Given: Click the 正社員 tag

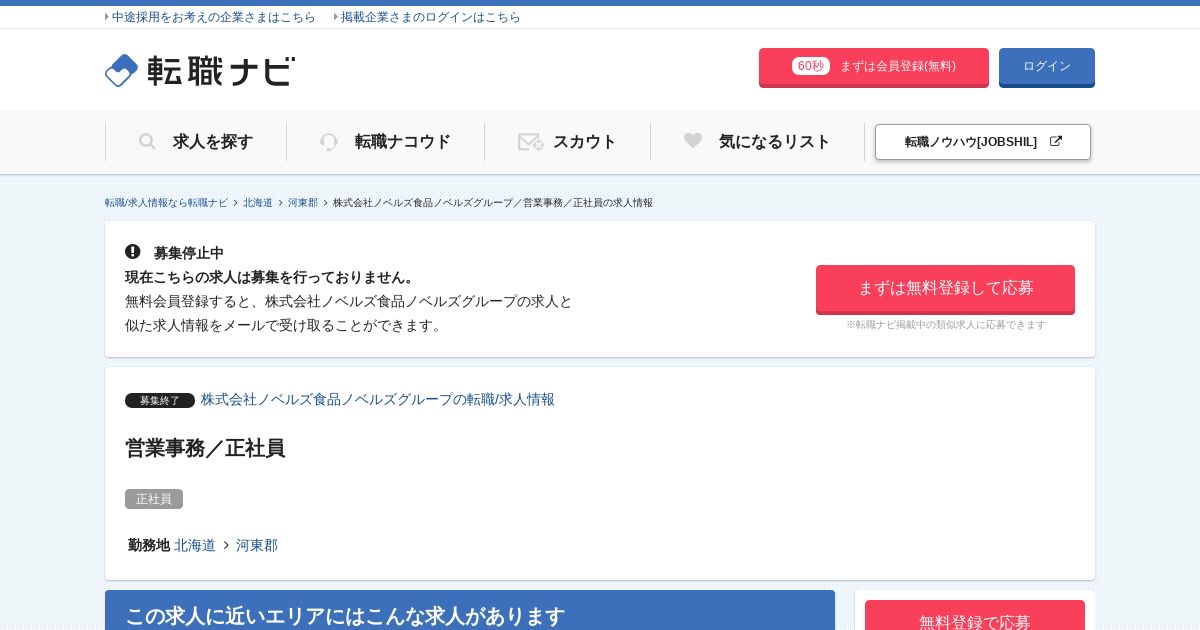Looking at the screenshot, I should click(x=154, y=499).
